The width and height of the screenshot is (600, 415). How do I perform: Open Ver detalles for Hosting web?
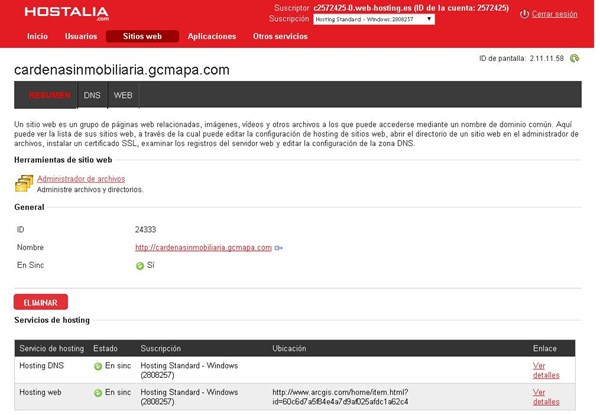pos(546,397)
